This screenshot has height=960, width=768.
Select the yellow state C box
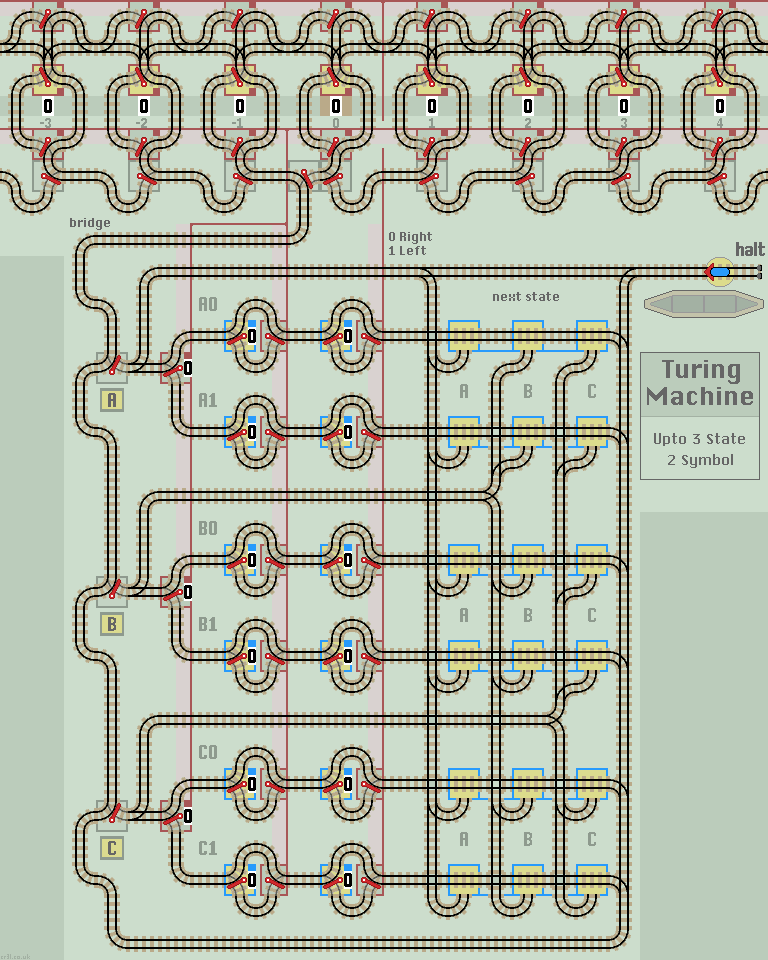pyautogui.click(x=112, y=849)
